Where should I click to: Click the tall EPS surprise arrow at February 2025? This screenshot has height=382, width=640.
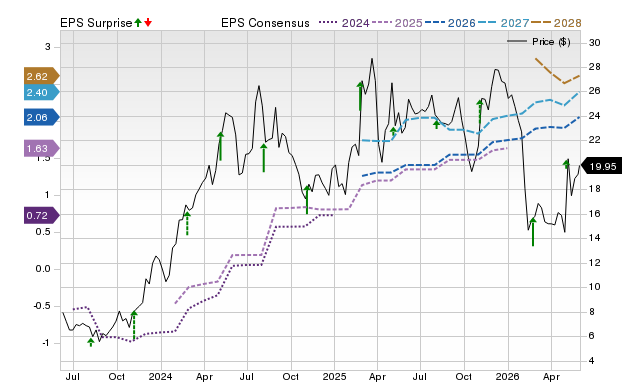click(360, 96)
